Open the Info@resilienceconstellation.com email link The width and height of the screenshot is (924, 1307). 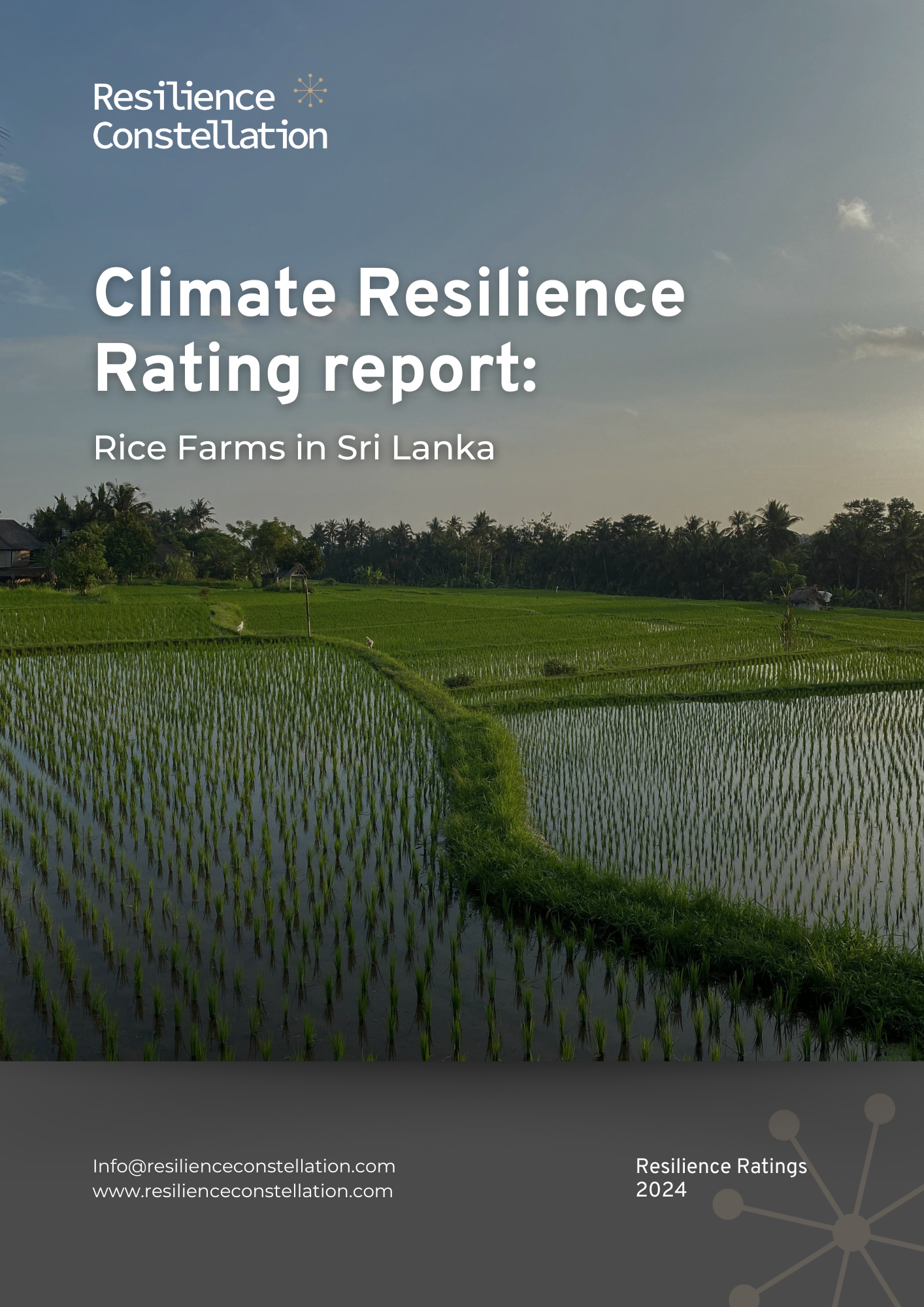click(x=244, y=1166)
